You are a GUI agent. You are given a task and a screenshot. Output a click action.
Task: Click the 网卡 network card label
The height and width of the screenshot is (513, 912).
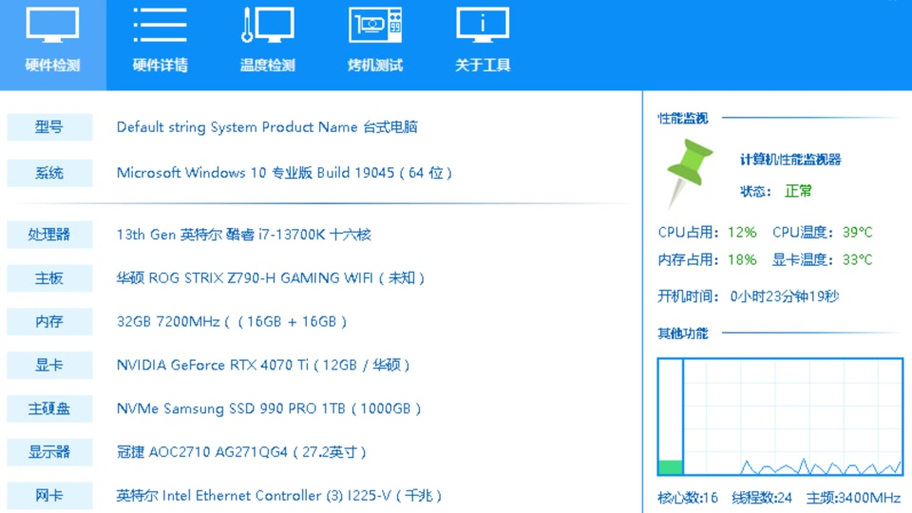[49, 495]
